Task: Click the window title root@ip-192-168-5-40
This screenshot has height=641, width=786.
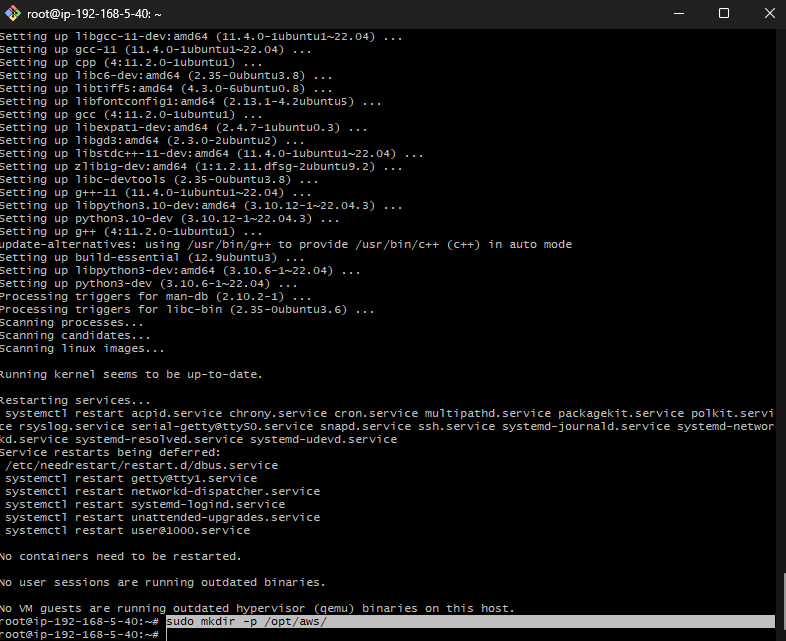Action: click(x=94, y=14)
